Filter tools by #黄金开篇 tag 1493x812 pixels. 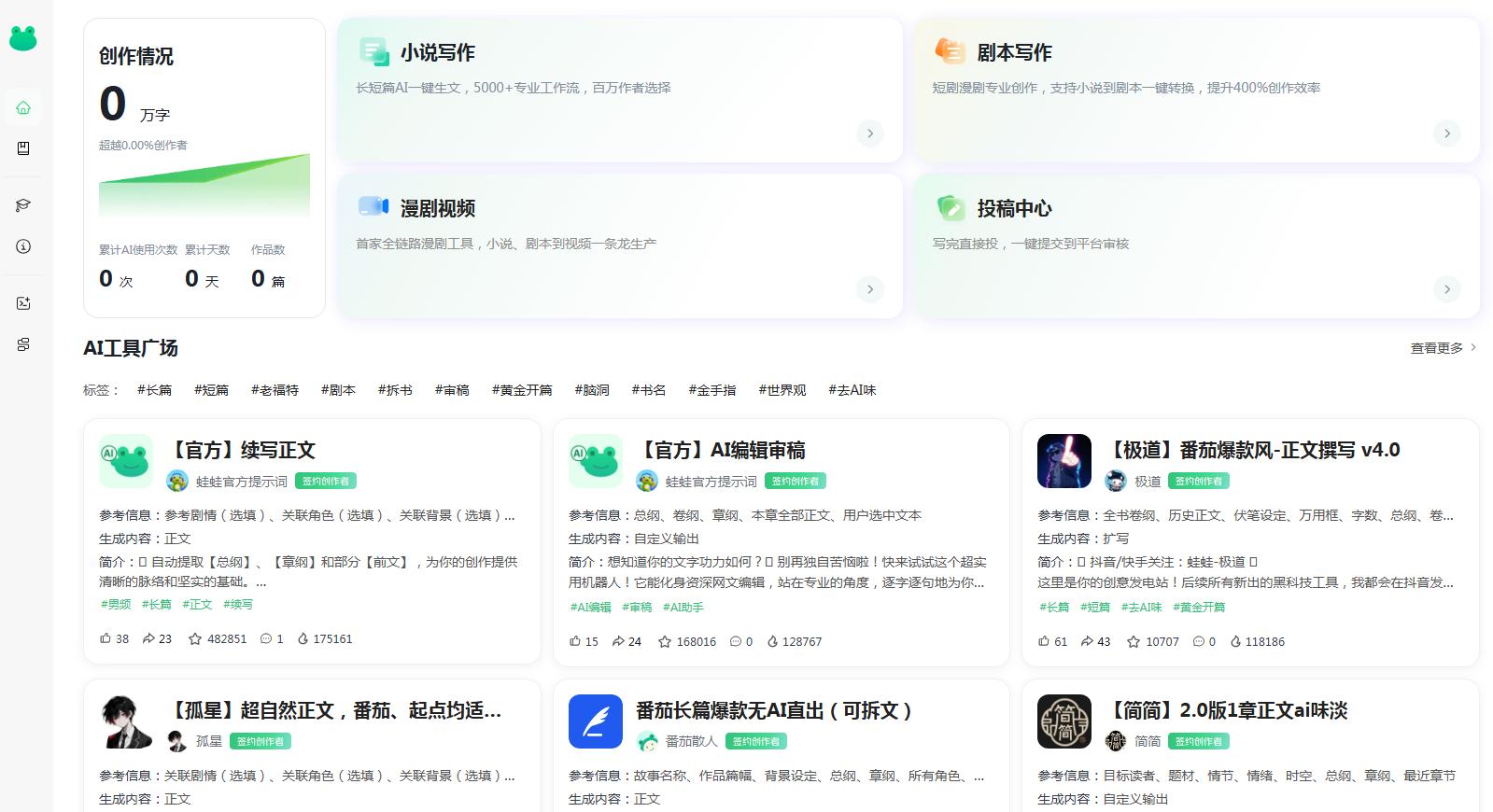tap(522, 390)
